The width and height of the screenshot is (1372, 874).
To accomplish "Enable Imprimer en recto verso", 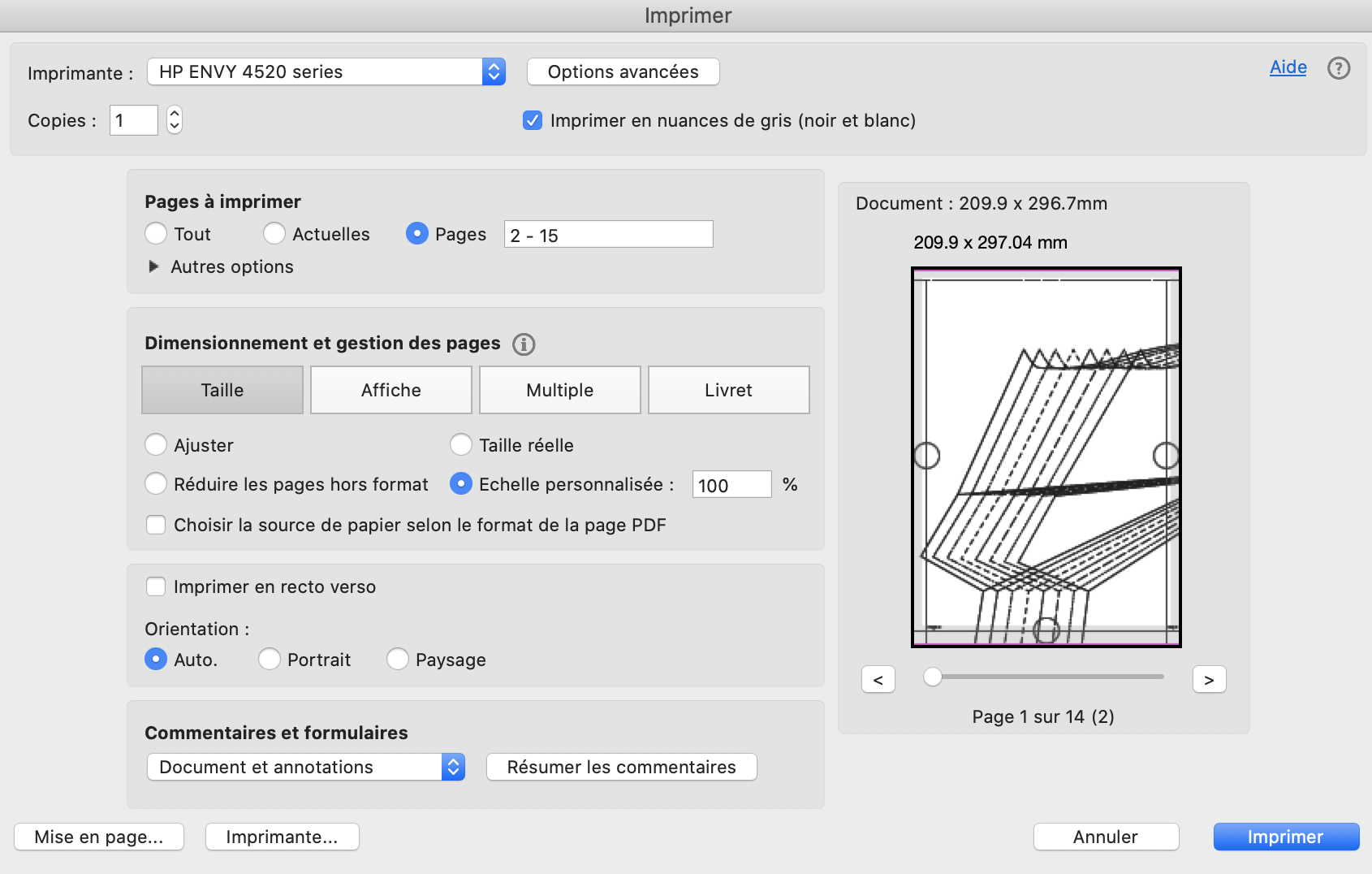I will (x=156, y=586).
